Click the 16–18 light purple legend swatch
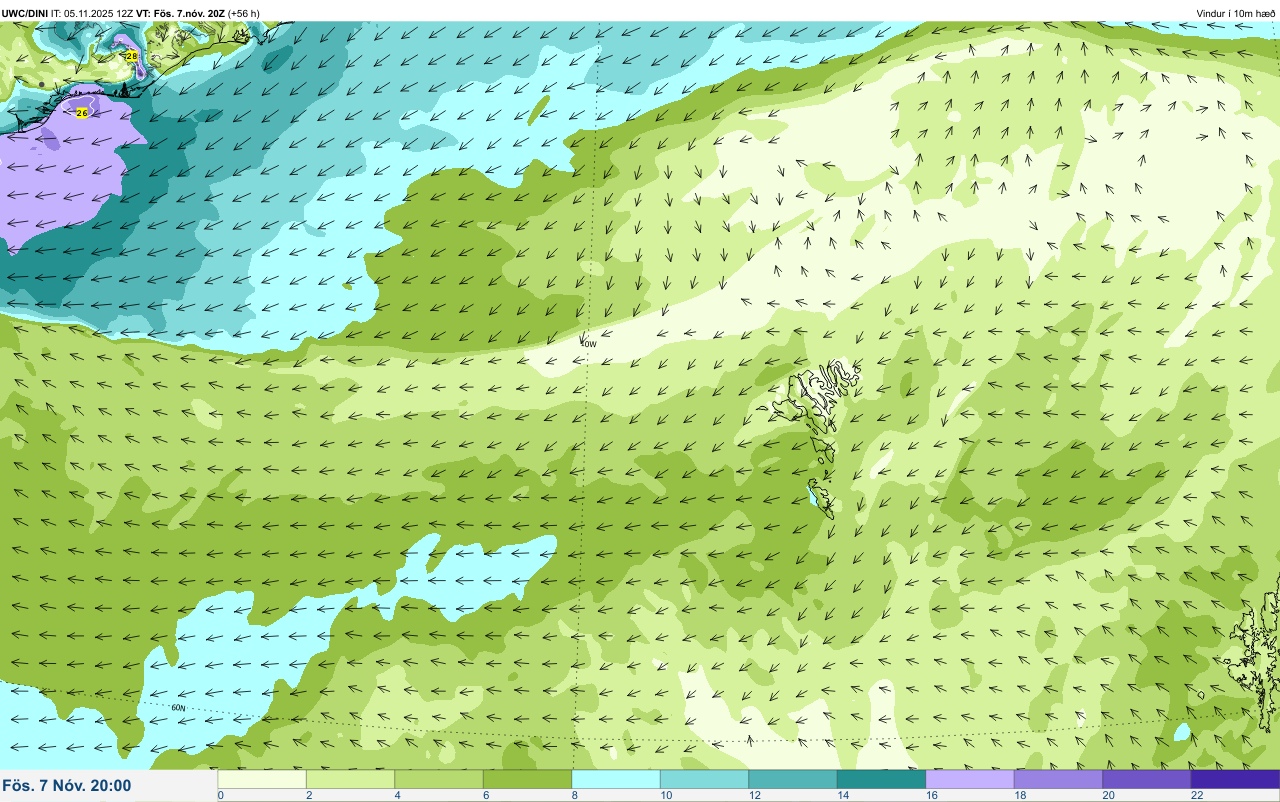The height and width of the screenshot is (802, 1280). click(970, 779)
